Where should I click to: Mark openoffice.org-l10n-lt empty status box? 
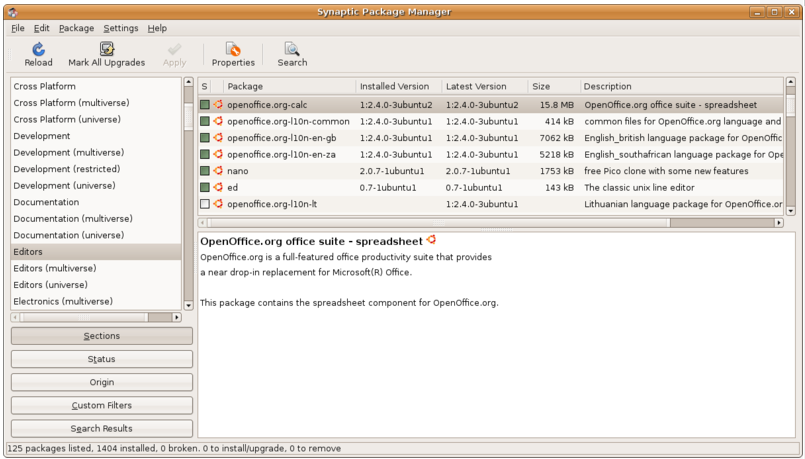point(205,204)
